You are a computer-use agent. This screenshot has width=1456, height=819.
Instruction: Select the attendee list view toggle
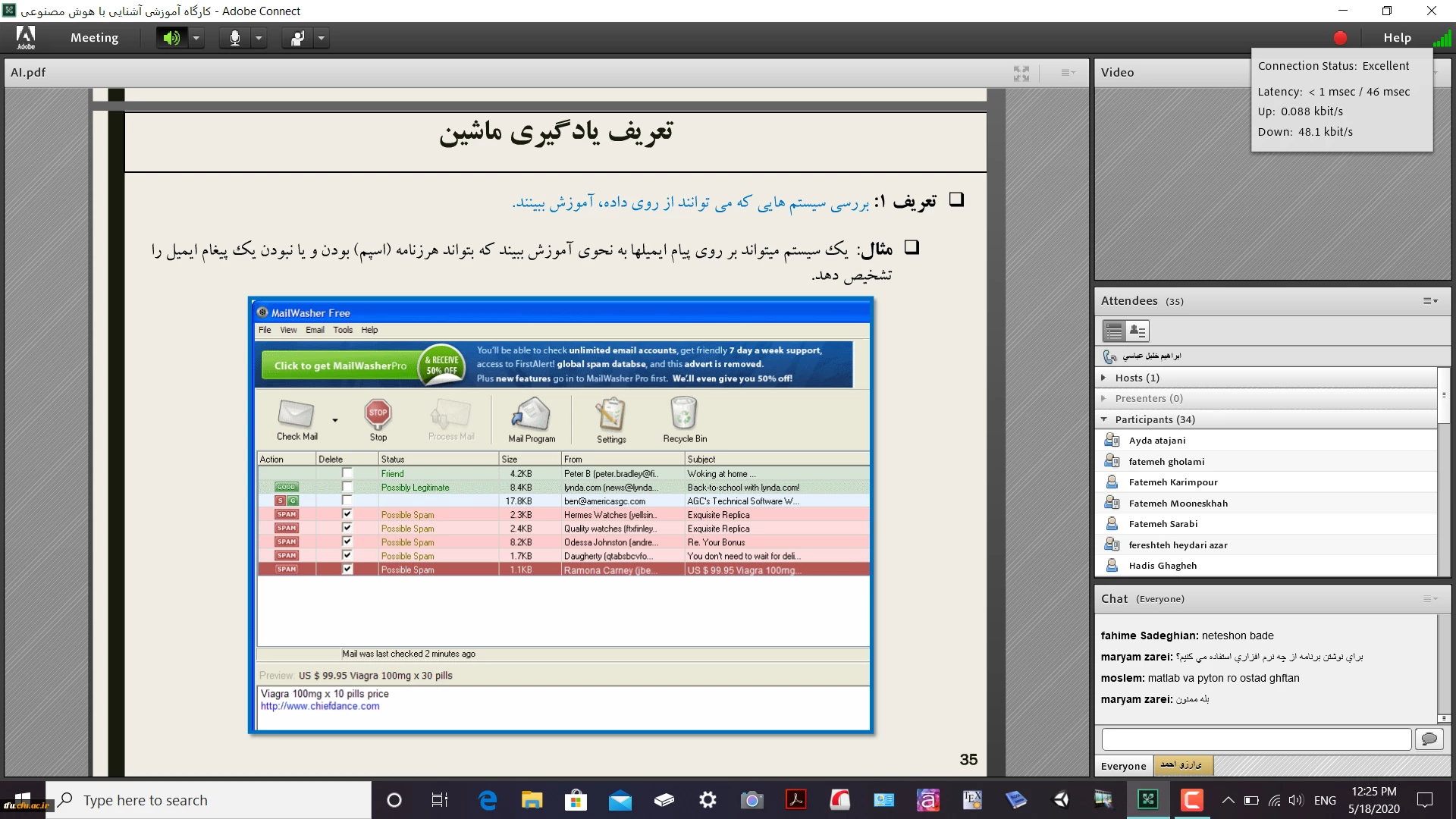pyautogui.click(x=1113, y=331)
